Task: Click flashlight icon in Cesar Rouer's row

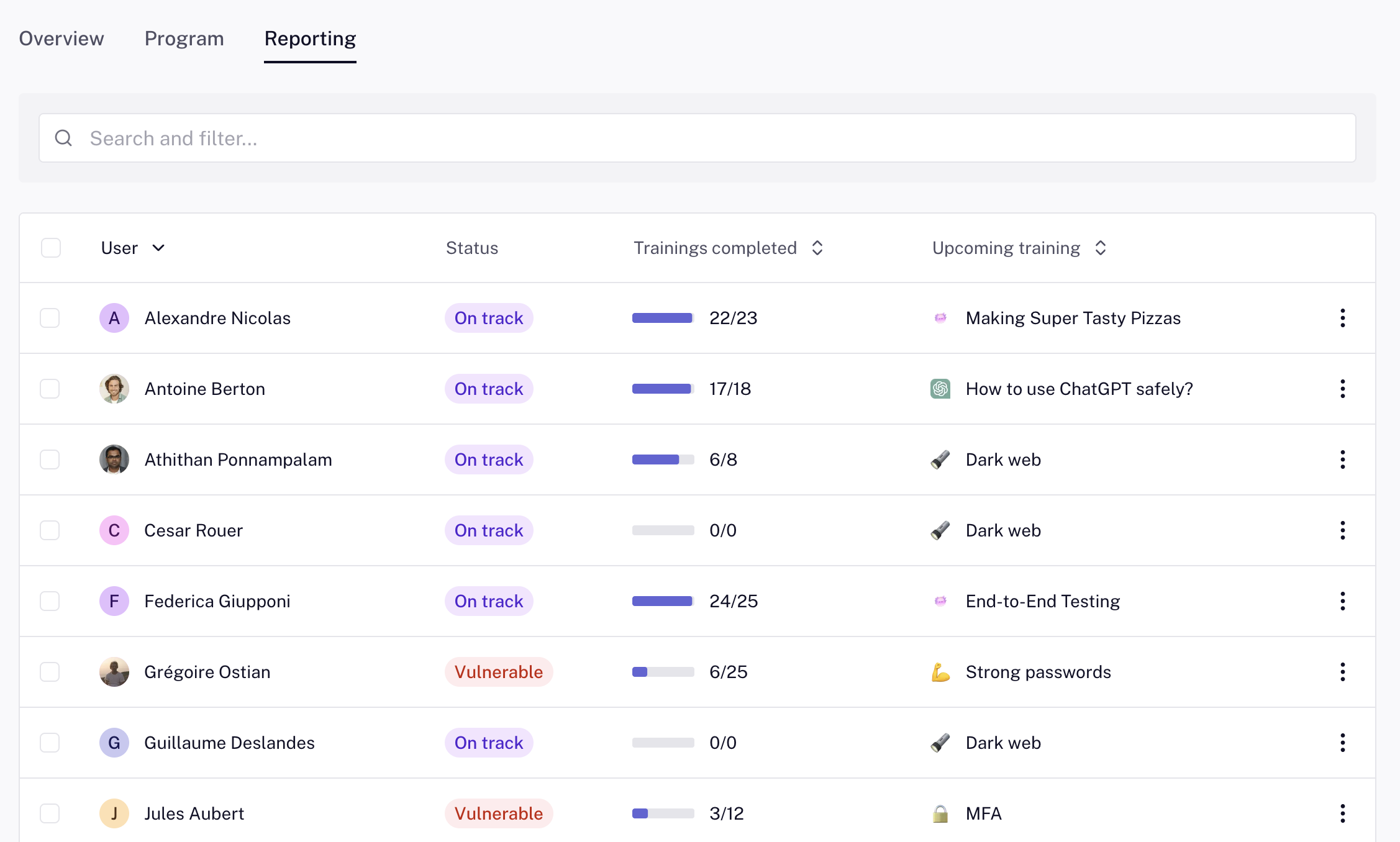Action: pyautogui.click(x=940, y=530)
